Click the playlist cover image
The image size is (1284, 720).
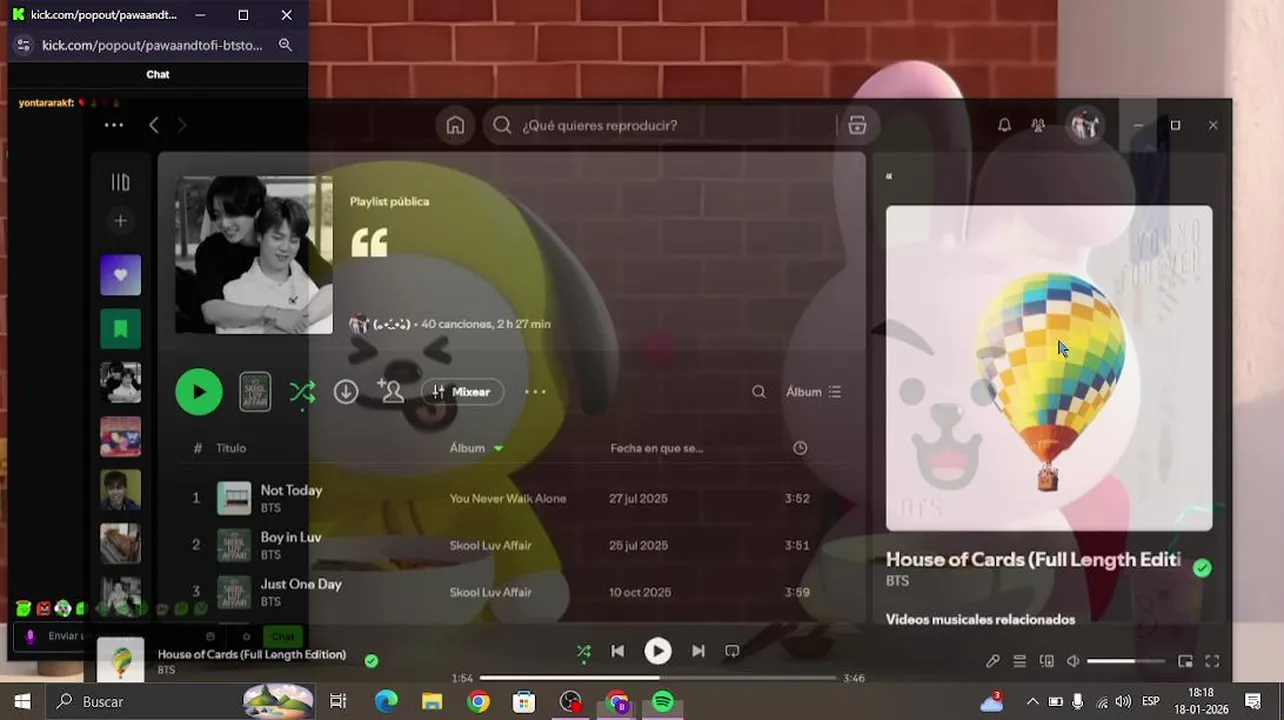coord(254,255)
